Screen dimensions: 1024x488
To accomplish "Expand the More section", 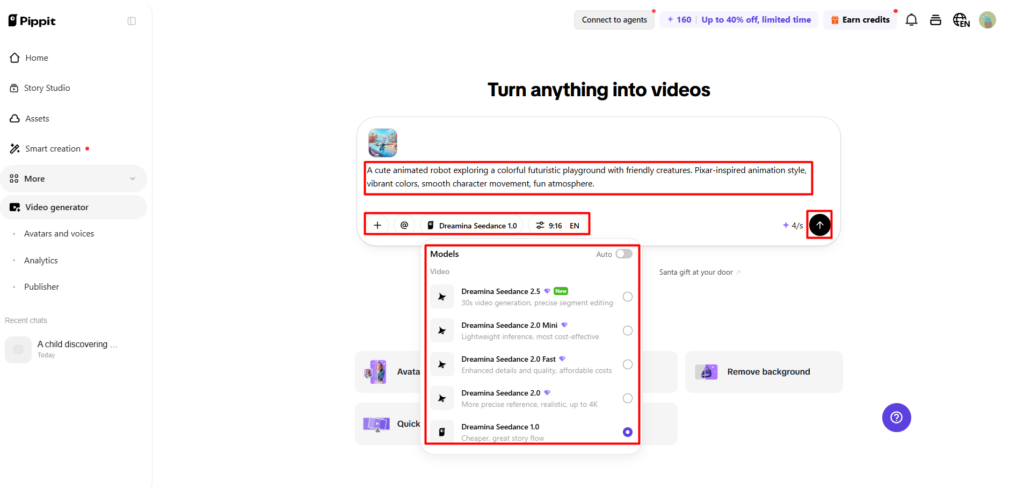I will (73, 178).
